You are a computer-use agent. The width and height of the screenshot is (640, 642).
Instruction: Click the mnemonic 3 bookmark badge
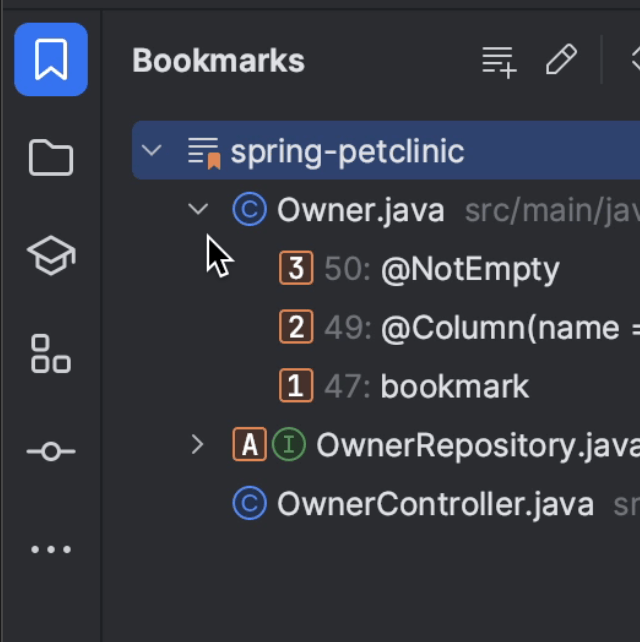click(x=296, y=268)
